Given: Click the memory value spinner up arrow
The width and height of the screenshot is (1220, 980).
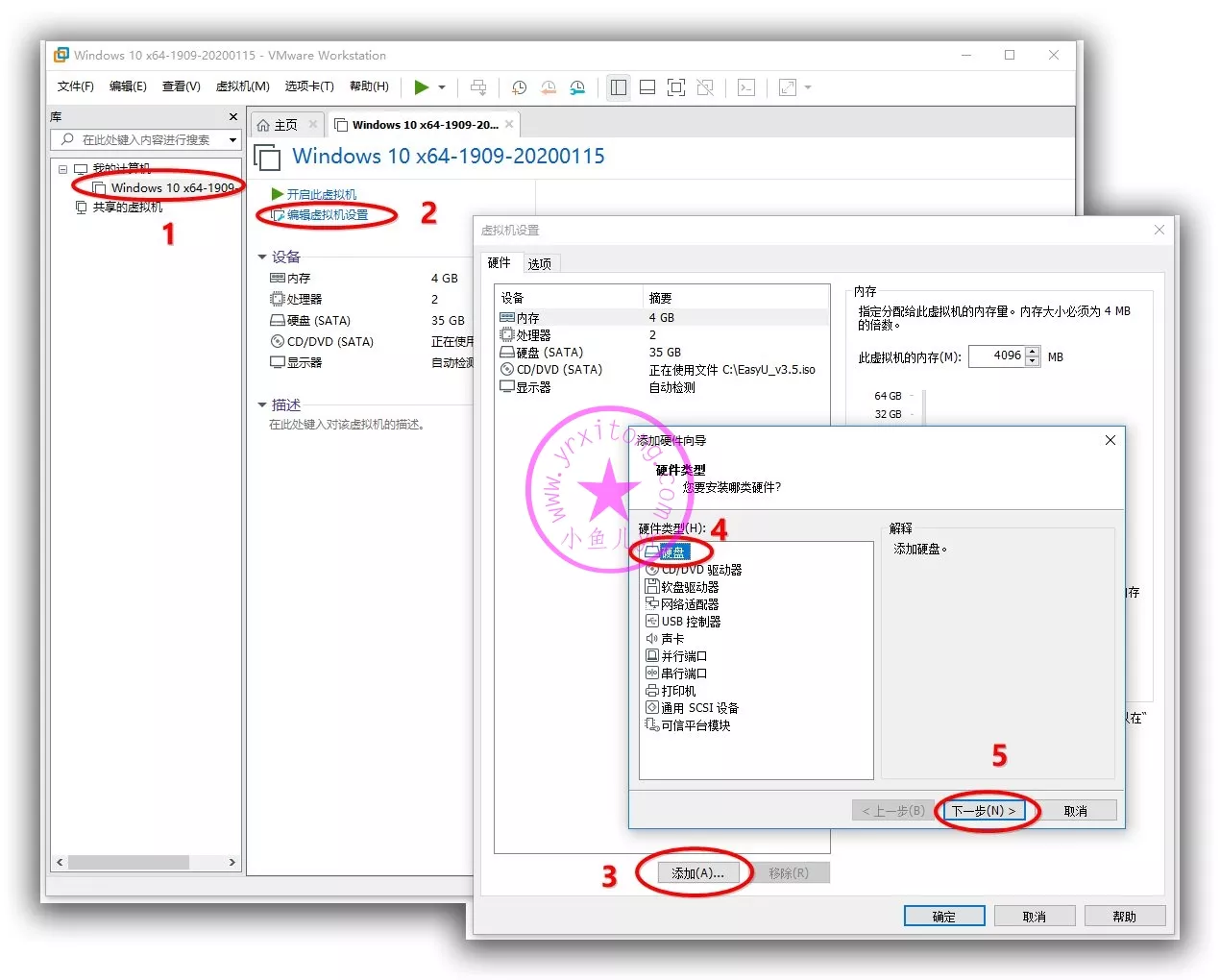Looking at the screenshot, I should [1033, 352].
